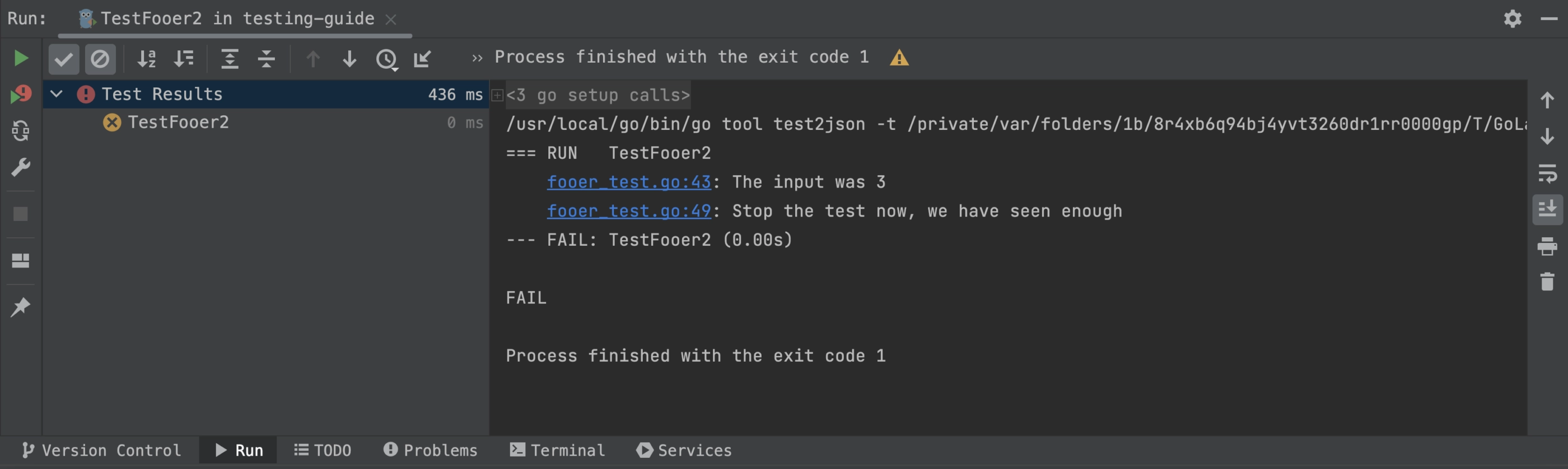The image size is (1568, 469).
Task: Open run panel gear settings
Action: tap(1513, 19)
